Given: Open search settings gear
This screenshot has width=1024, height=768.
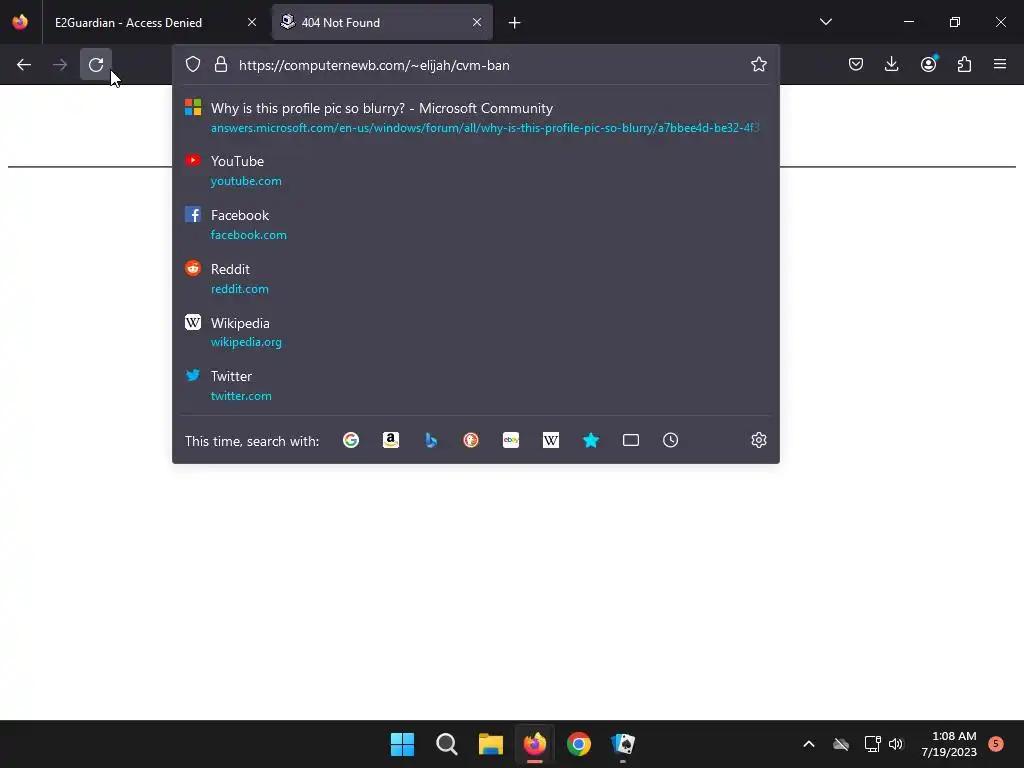Looking at the screenshot, I should (x=758, y=440).
